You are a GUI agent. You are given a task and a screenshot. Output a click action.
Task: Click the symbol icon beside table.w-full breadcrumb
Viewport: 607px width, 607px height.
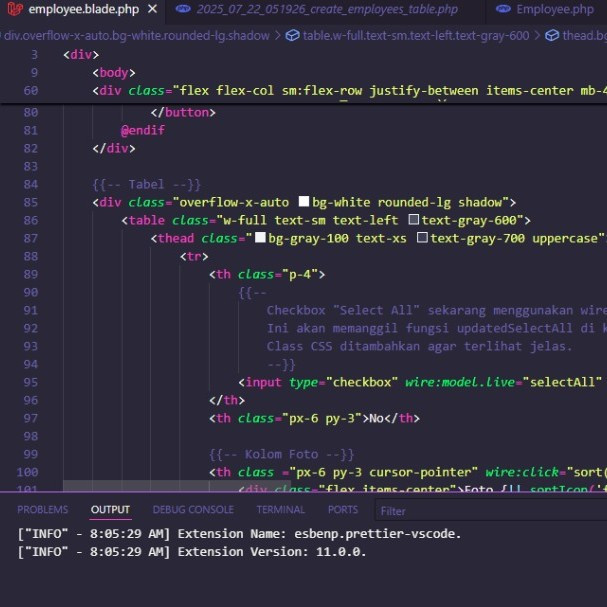click(292, 35)
